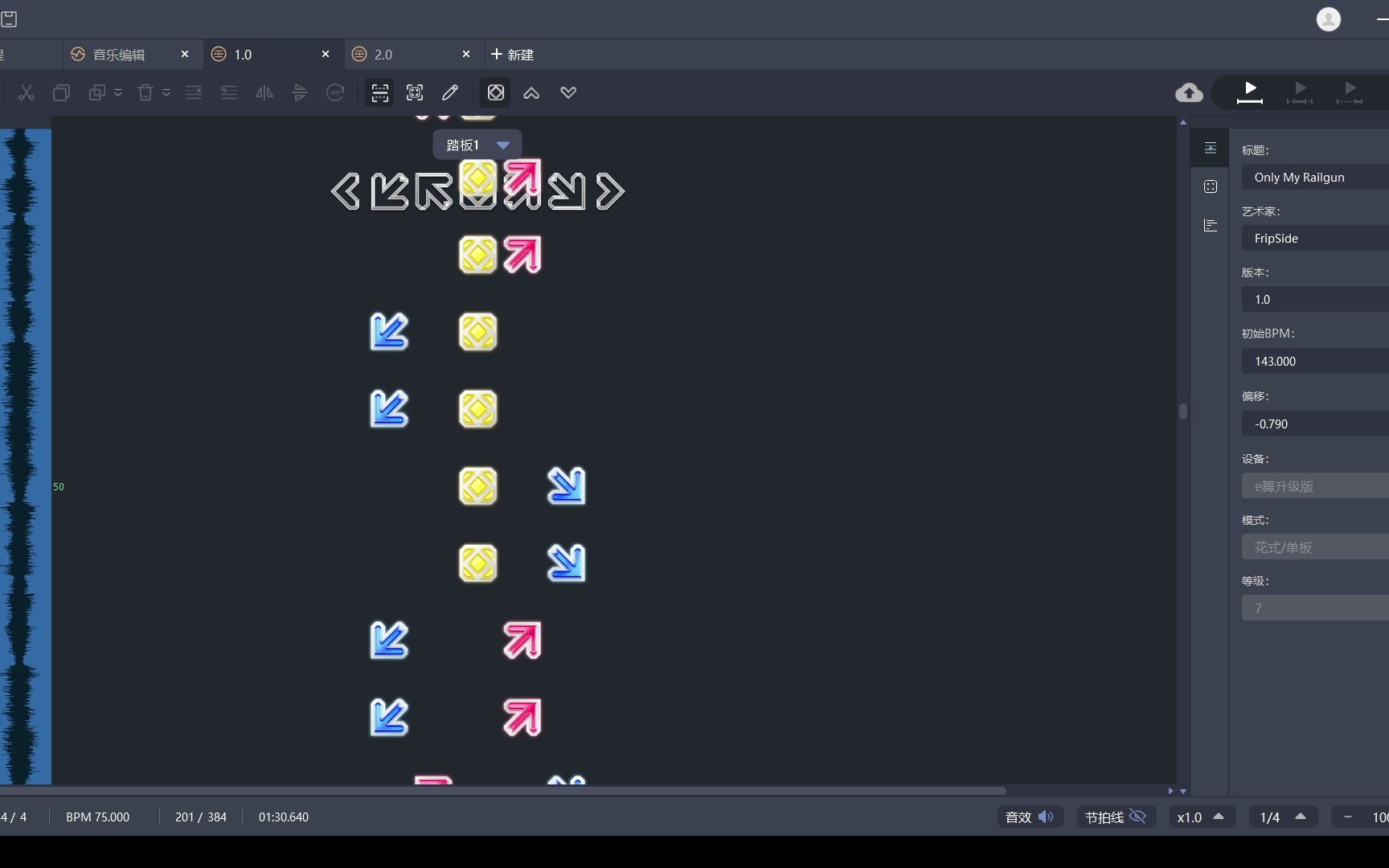Expand the 1/4 beat division menu
The width and height of the screenshot is (1389, 868).
coord(1283,817)
